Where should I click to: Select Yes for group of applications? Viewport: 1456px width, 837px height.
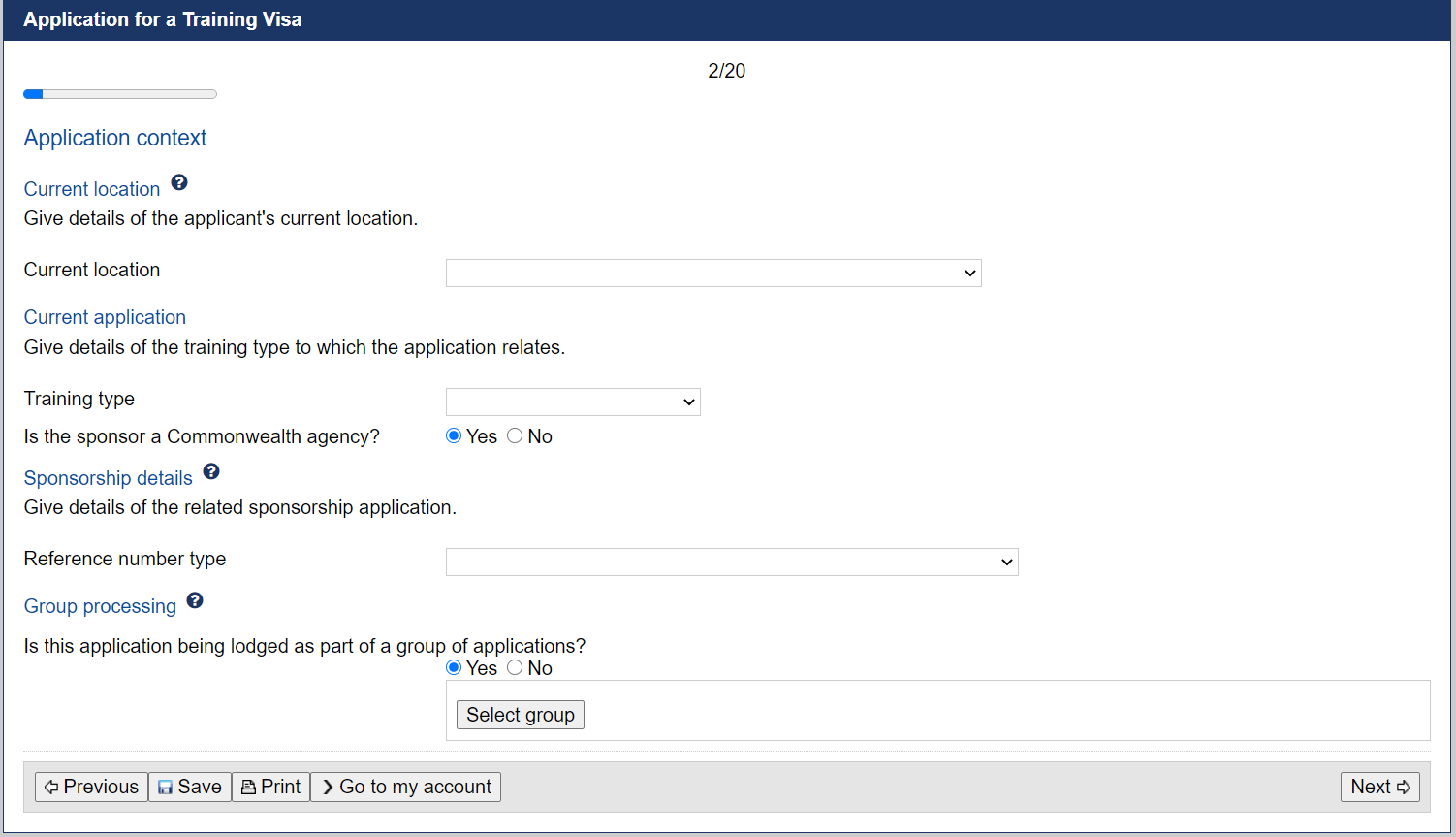pyautogui.click(x=454, y=667)
